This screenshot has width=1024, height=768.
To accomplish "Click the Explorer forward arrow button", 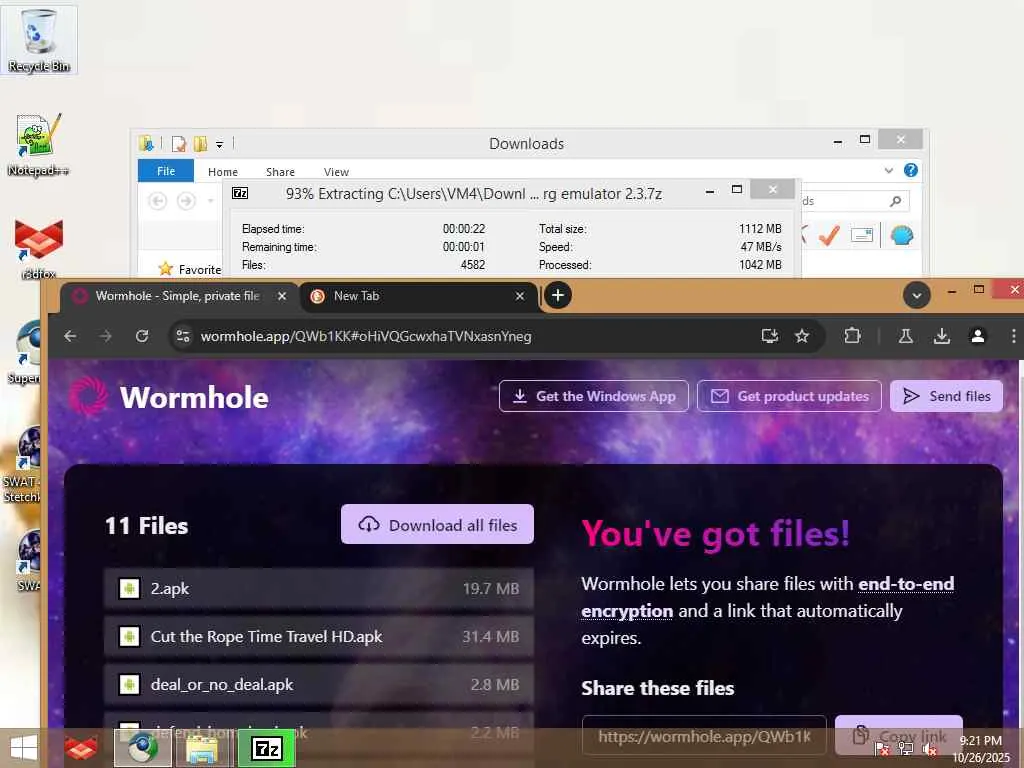I will tap(186, 201).
